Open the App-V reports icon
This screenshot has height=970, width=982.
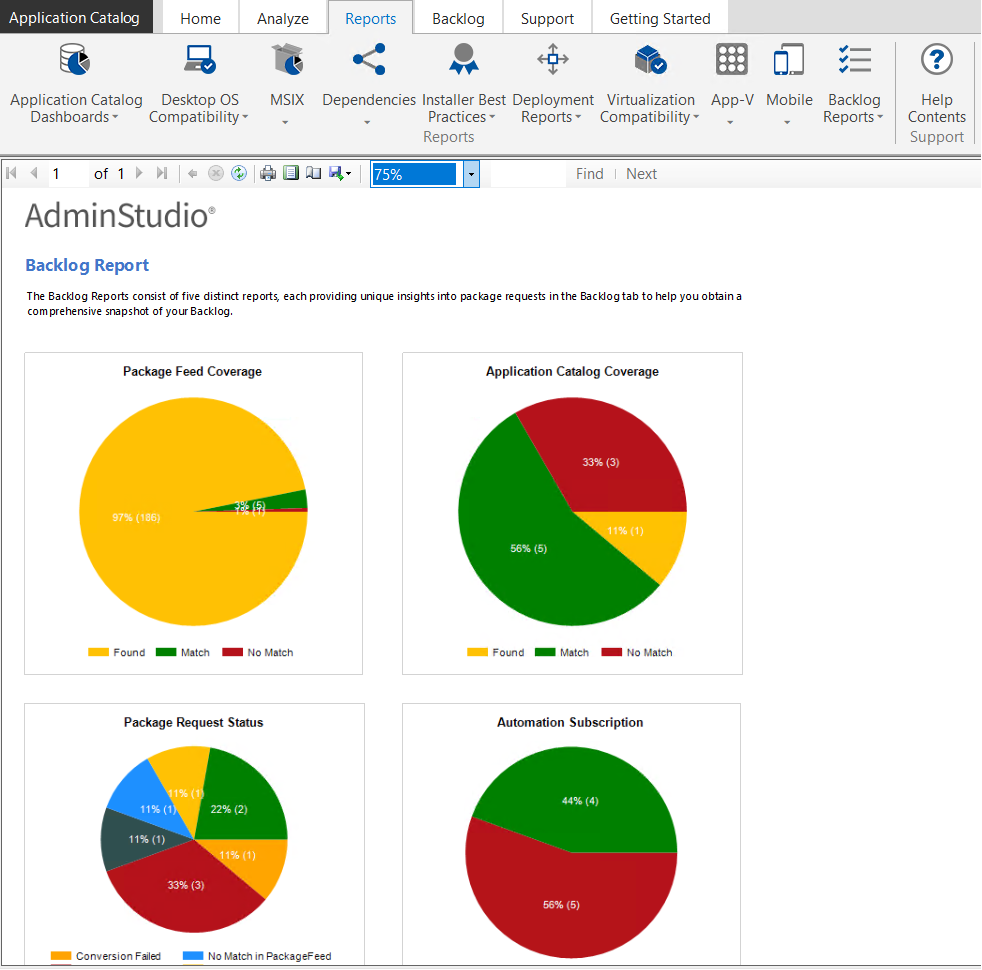point(731,61)
